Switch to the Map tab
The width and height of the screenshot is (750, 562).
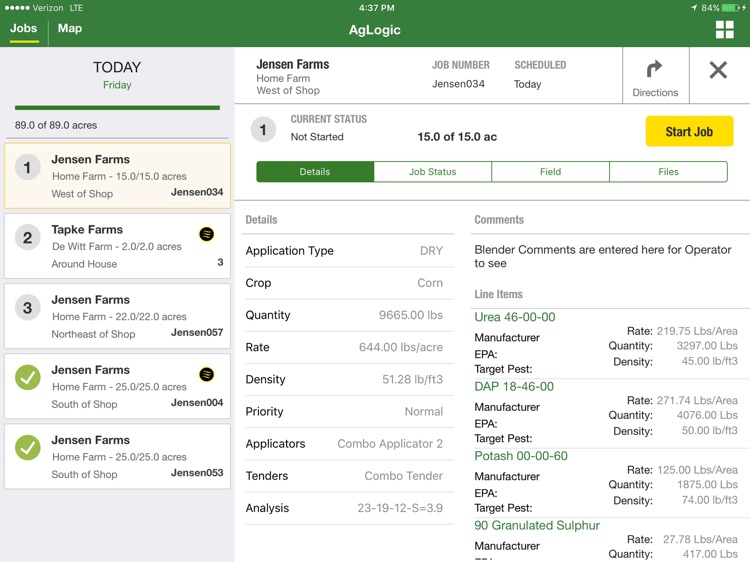click(x=70, y=28)
